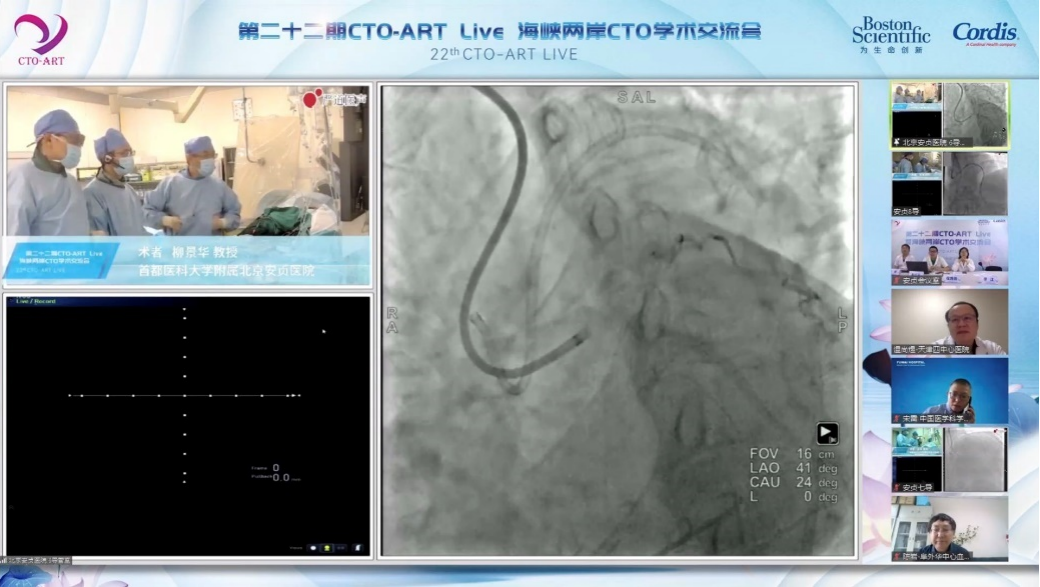1040x587 pixels.
Task: Click the rightmost icon in Live/Record panel toolbar
Action: pos(358,548)
